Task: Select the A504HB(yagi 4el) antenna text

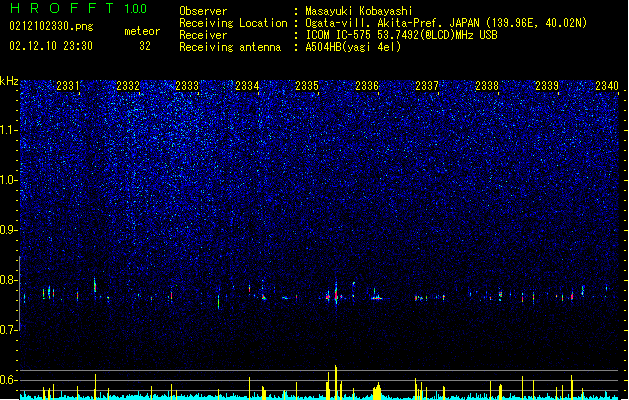Action: (353, 47)
